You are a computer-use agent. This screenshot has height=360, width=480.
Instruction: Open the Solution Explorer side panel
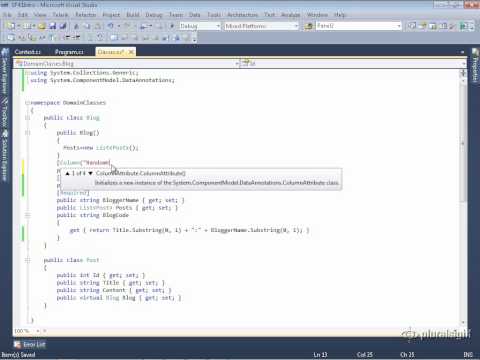click(4, 156)
